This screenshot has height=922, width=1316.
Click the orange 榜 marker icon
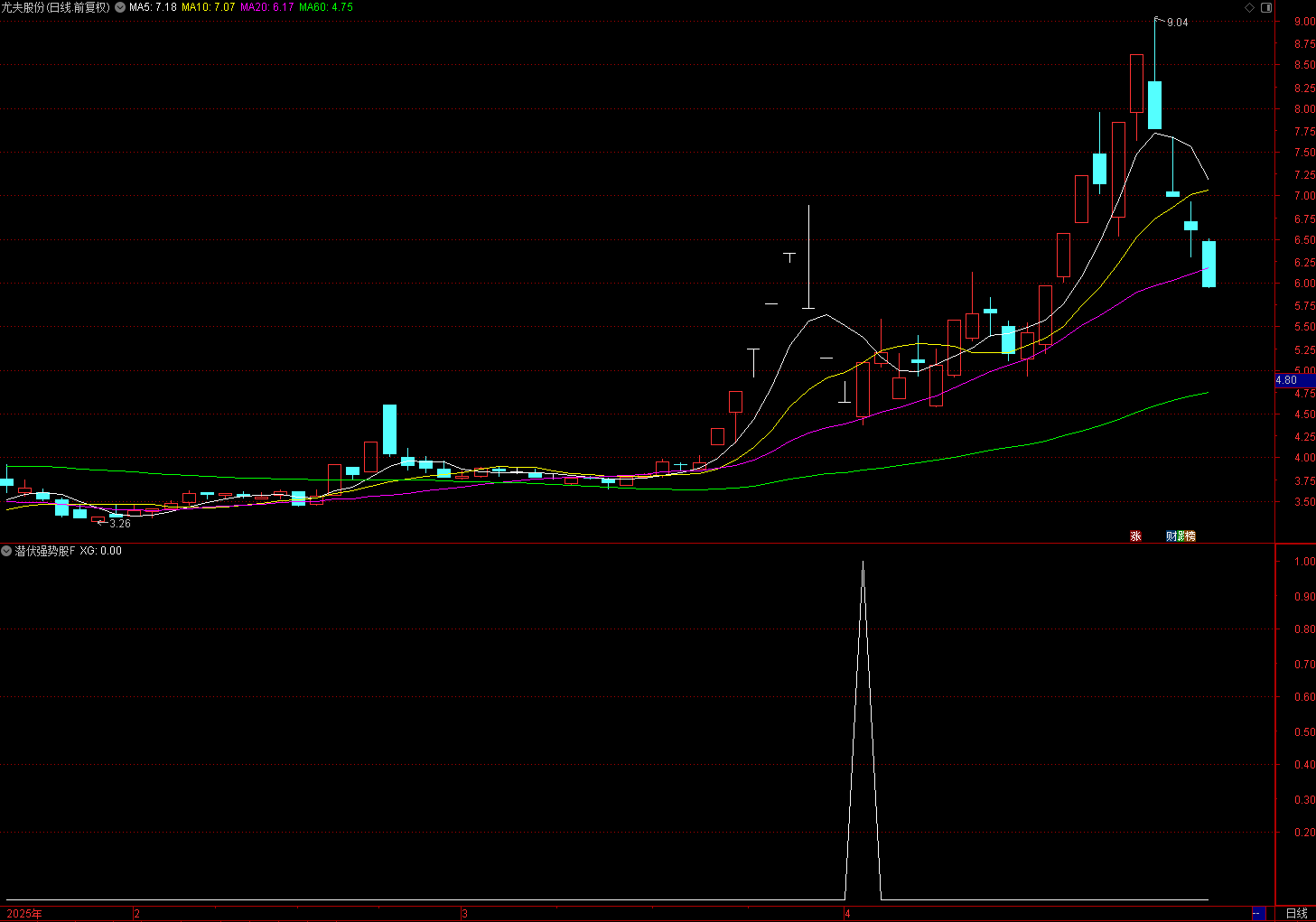[1190, 536]
